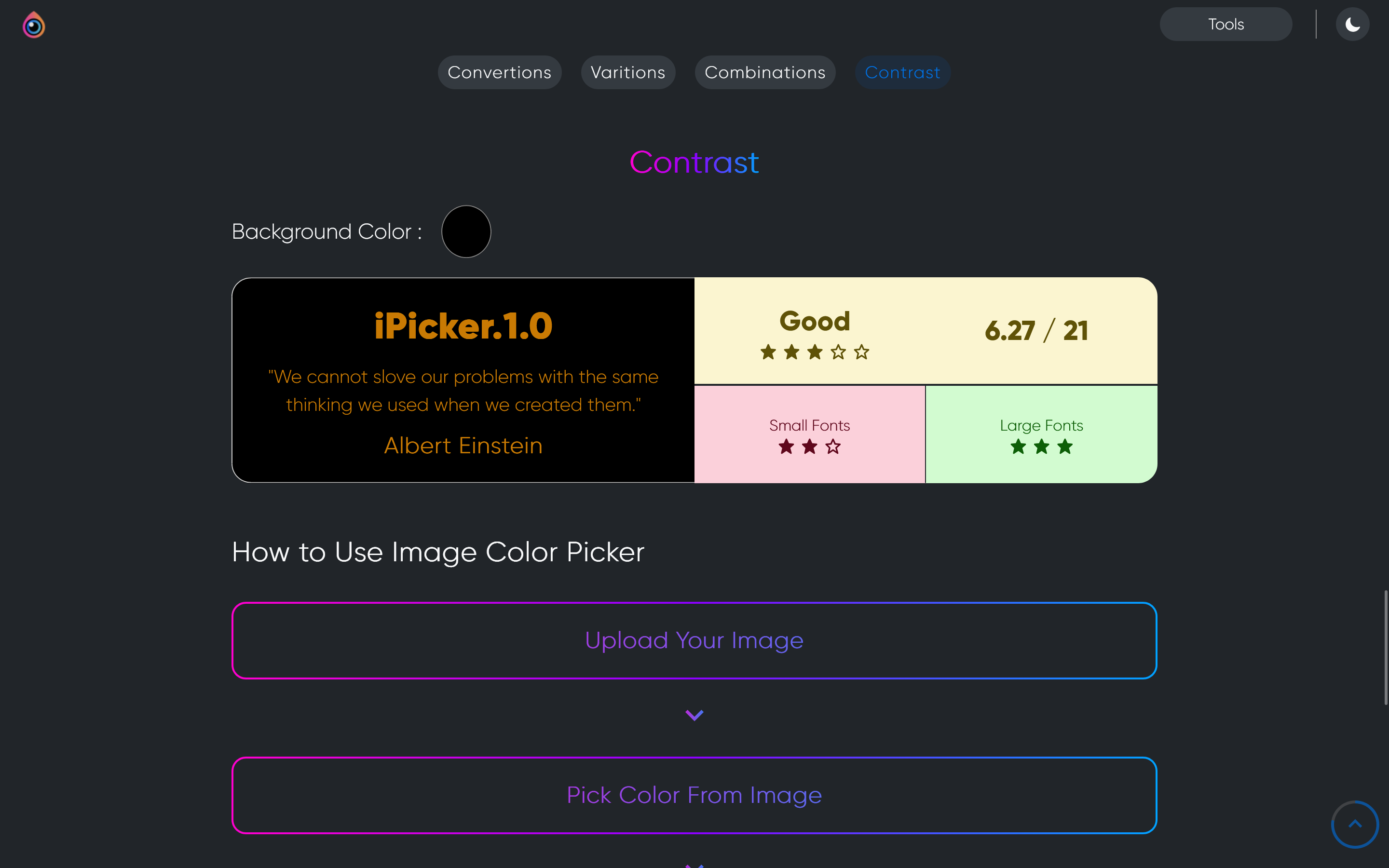Expand the Pick Color From Image step
This screenshot has height=868, width=1389.
tap(694, 795)
